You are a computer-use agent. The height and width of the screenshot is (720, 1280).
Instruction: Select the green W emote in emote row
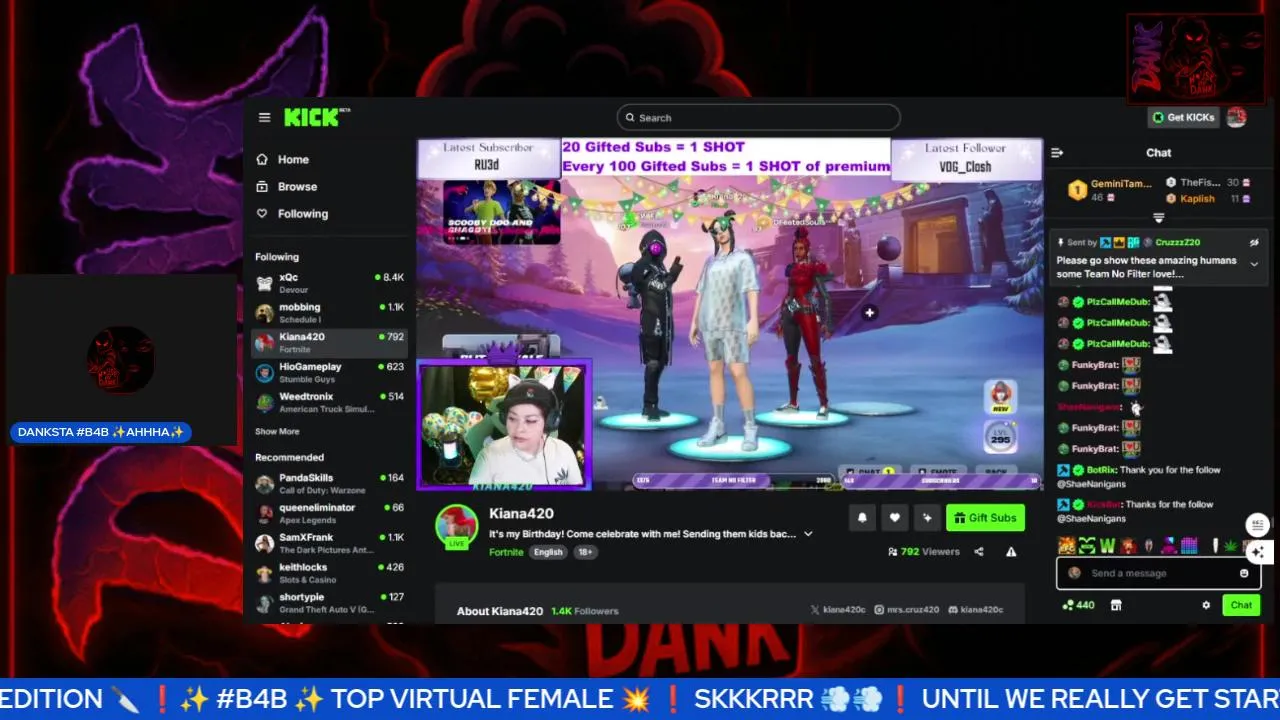[x=1107, y=546]
